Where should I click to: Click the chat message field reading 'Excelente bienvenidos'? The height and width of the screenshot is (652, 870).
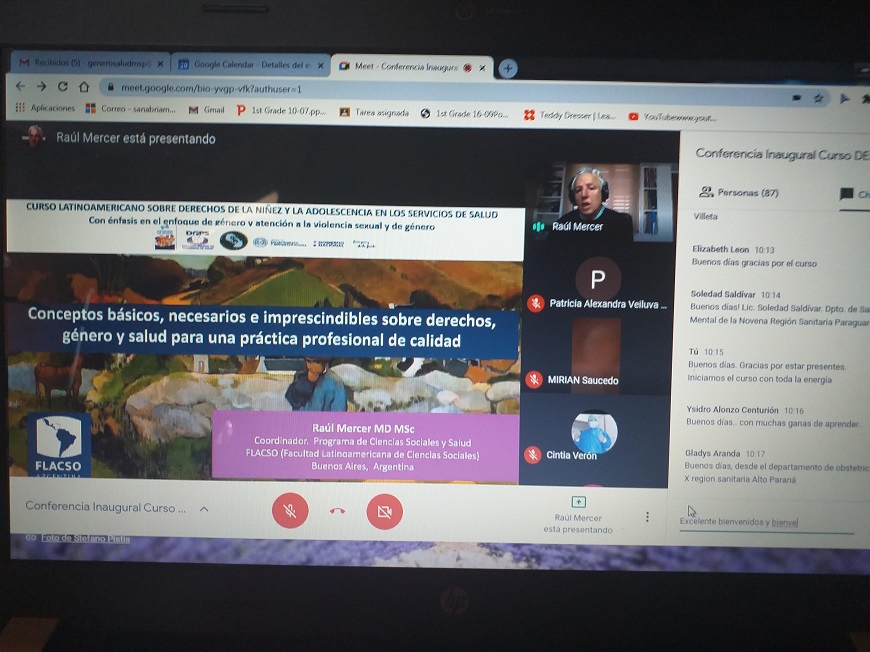click(766, 522)
